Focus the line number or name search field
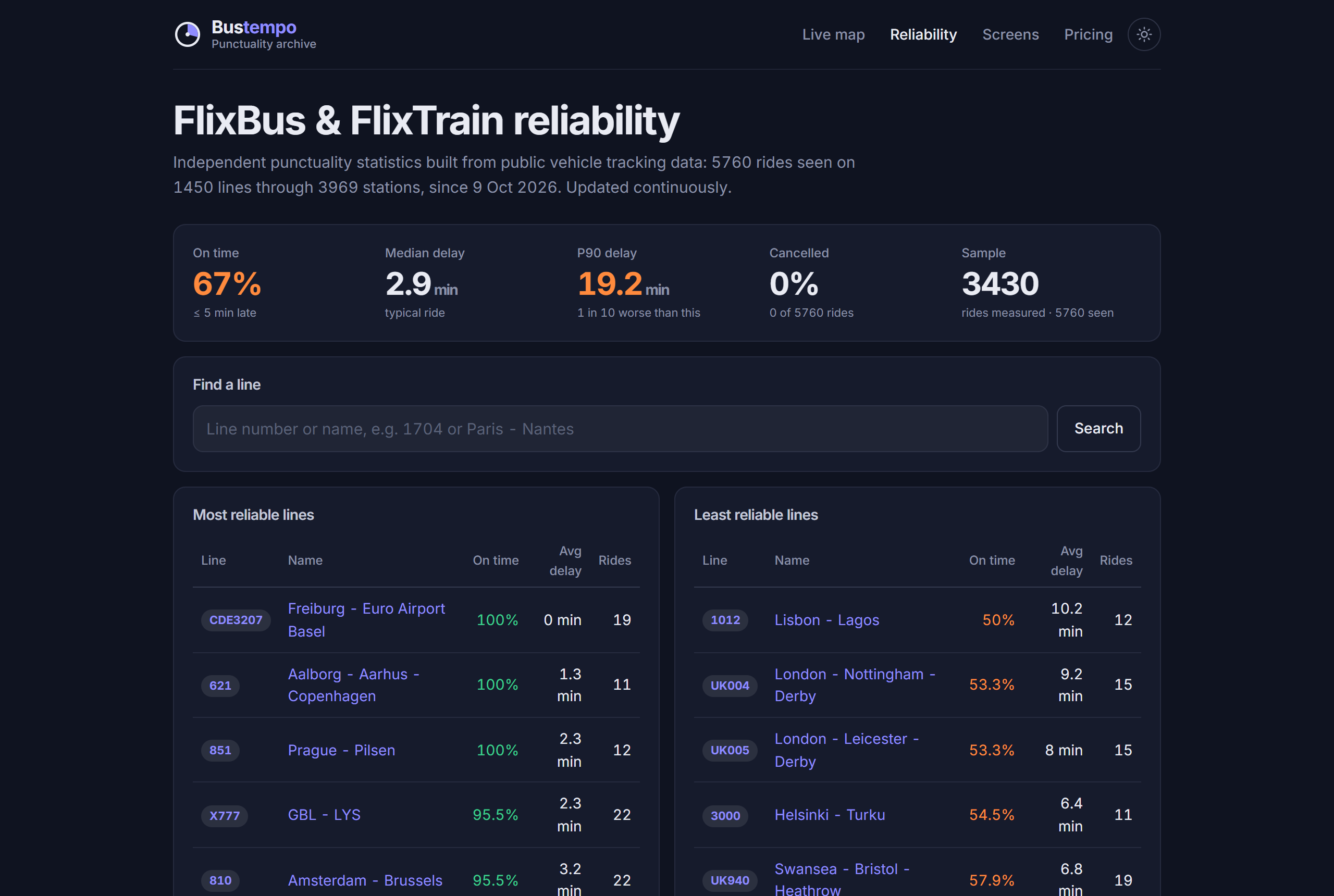The image size is (1334, 896). click(x=620, y=429)
